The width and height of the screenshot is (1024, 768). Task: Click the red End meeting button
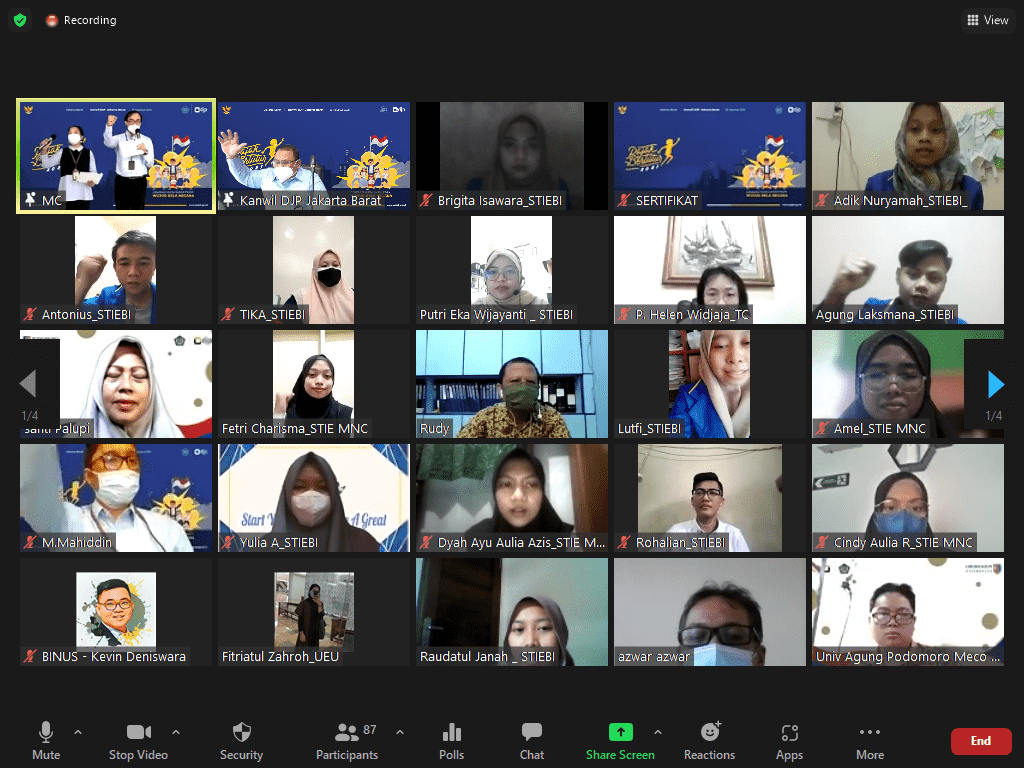click(980, 741)
